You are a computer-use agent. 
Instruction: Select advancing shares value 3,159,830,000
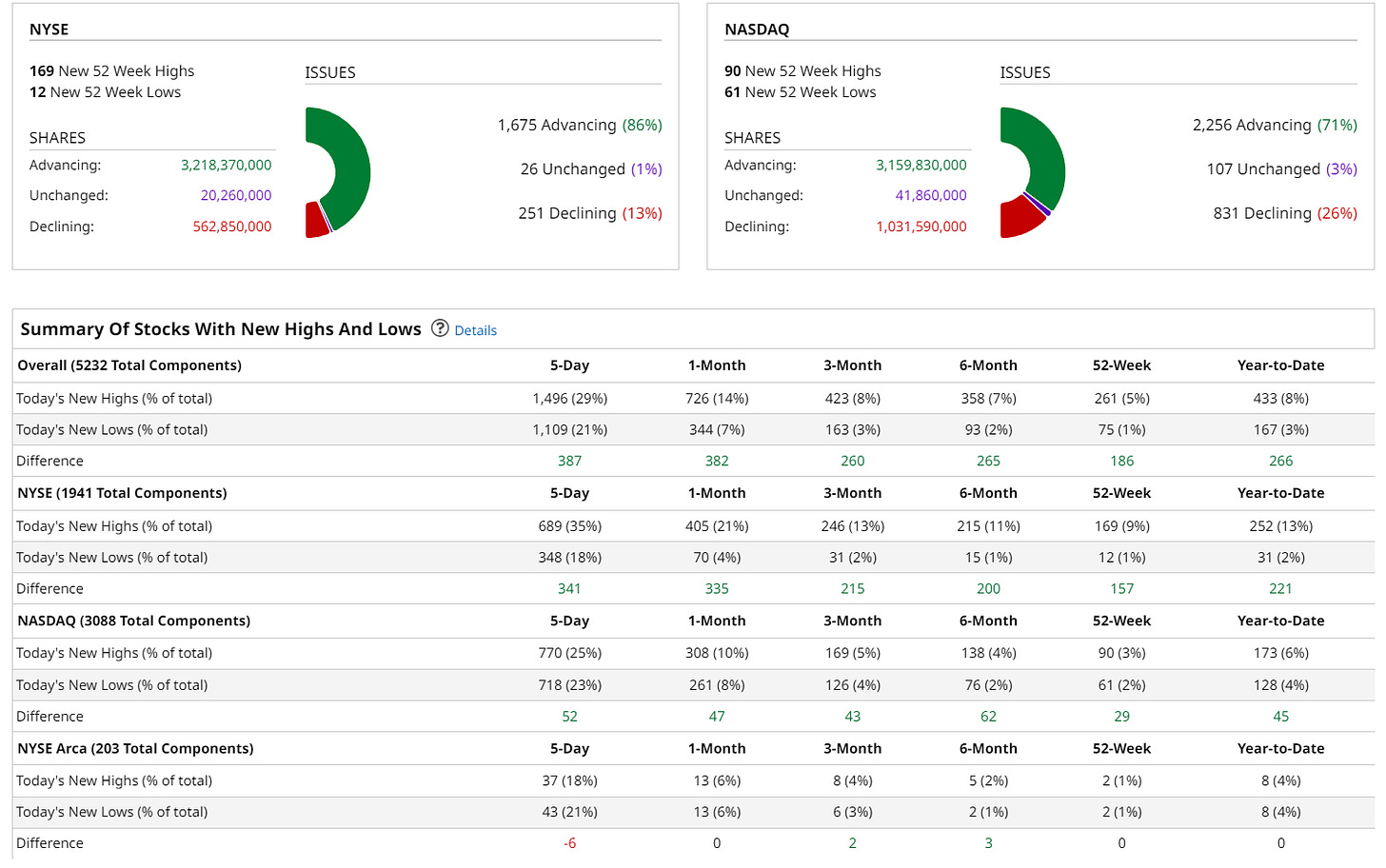pos(921,166)
